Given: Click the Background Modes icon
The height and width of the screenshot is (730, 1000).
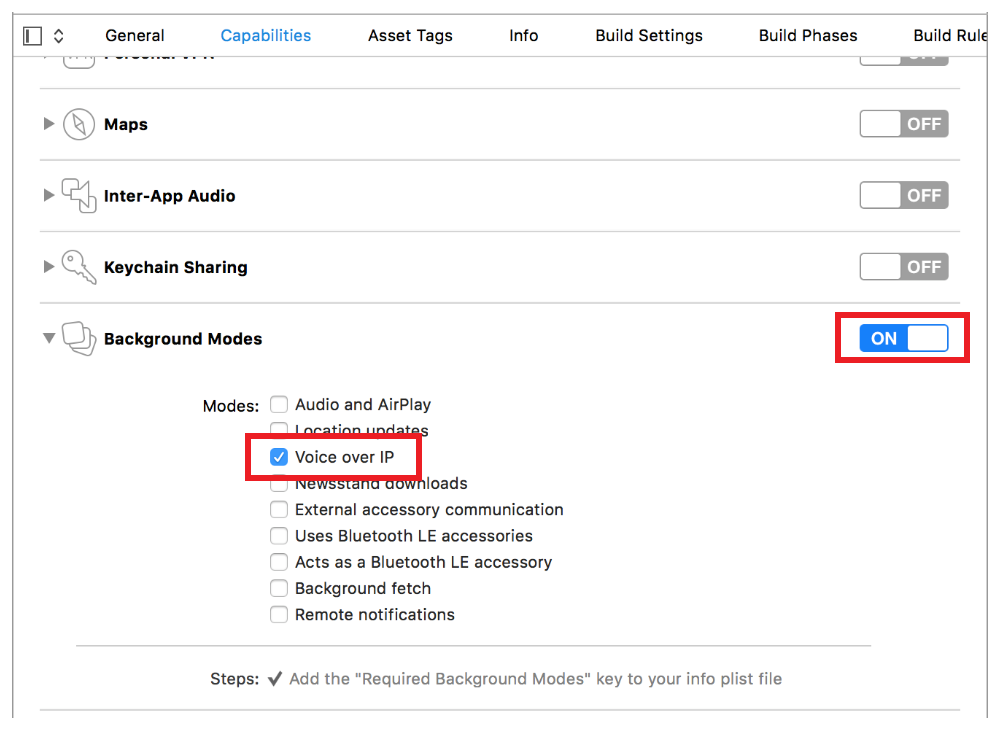Looking at the screenshot, I should (79, 339).
